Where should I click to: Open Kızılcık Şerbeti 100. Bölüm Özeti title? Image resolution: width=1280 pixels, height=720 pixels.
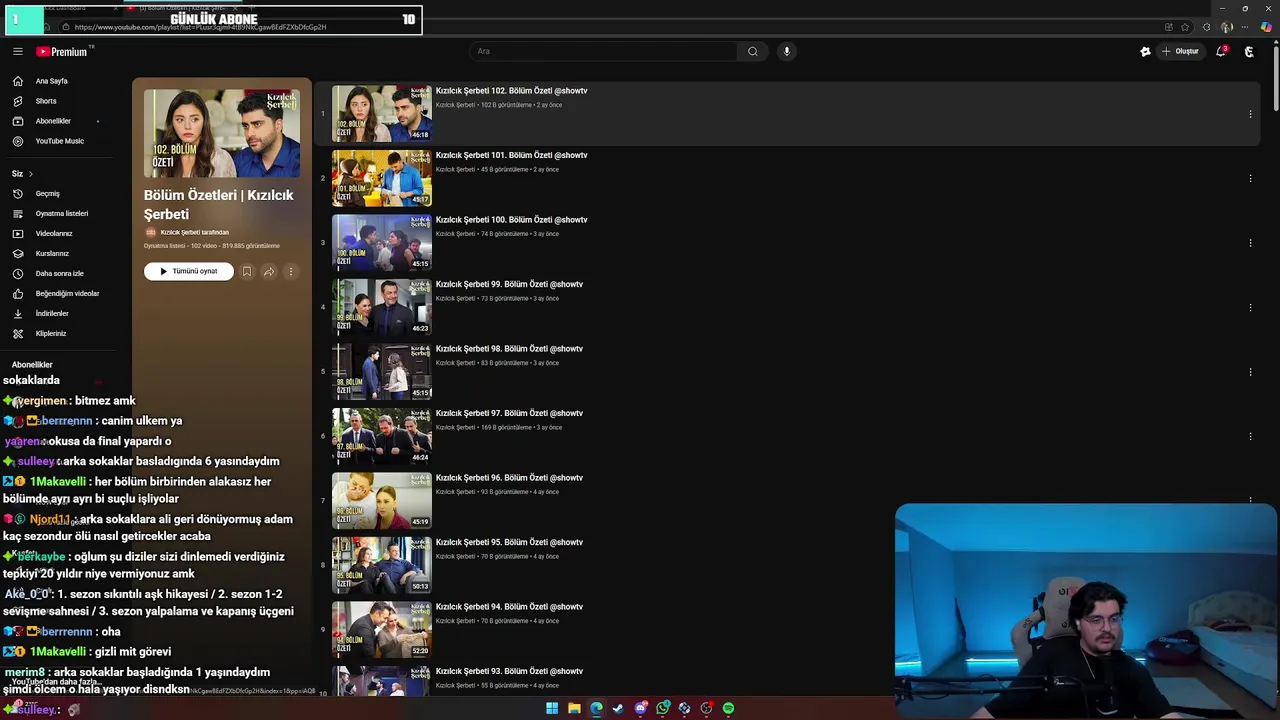[511, 220]
